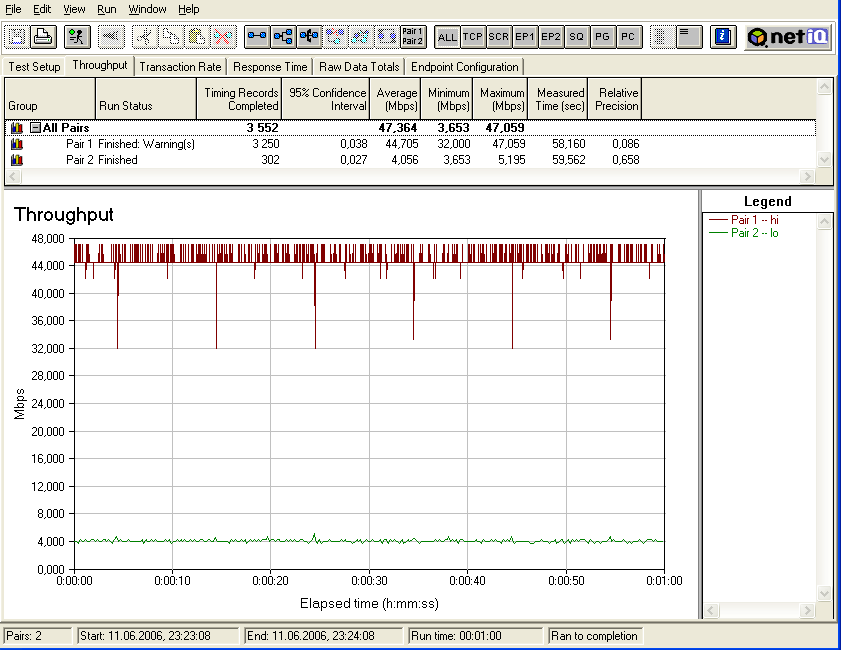Screen dimensions: 841x650
Task: Click the NetIQ logo button
Action: [x=785, y=37]
